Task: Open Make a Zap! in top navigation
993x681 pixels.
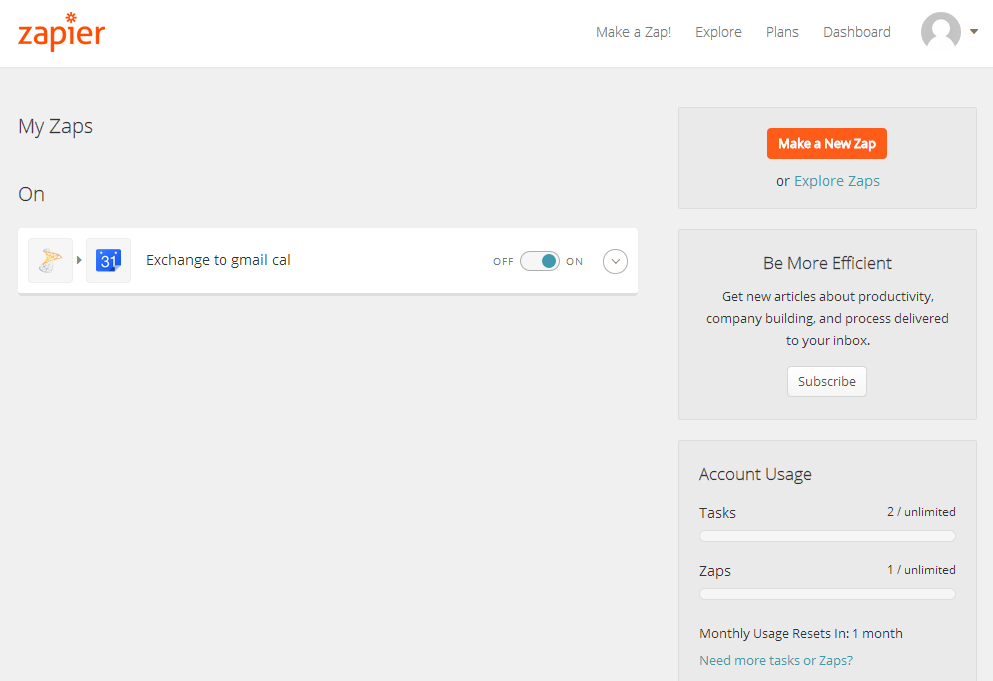Action: tap(633, 32)
